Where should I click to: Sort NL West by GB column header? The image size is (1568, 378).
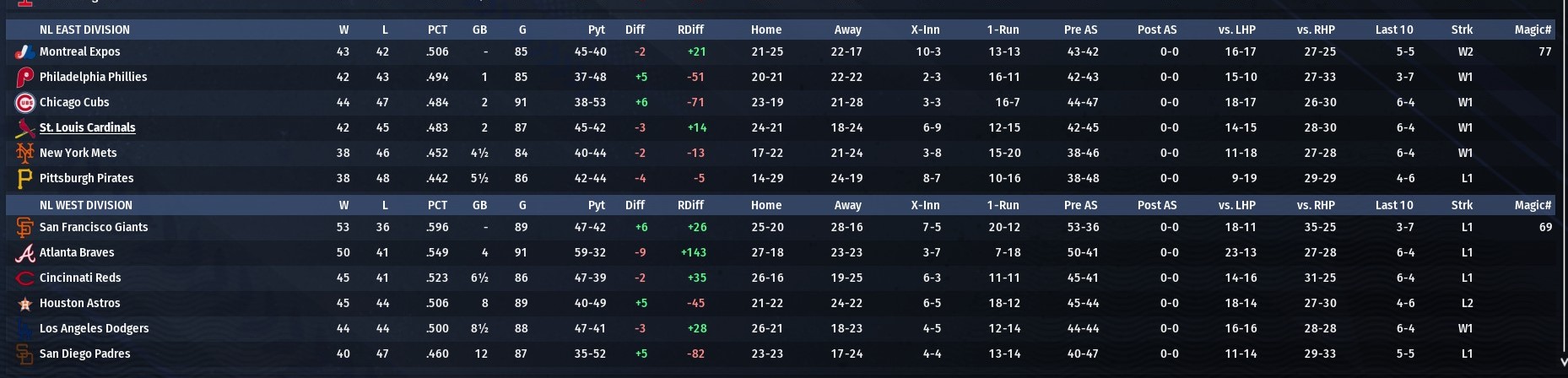coord(479,205)
